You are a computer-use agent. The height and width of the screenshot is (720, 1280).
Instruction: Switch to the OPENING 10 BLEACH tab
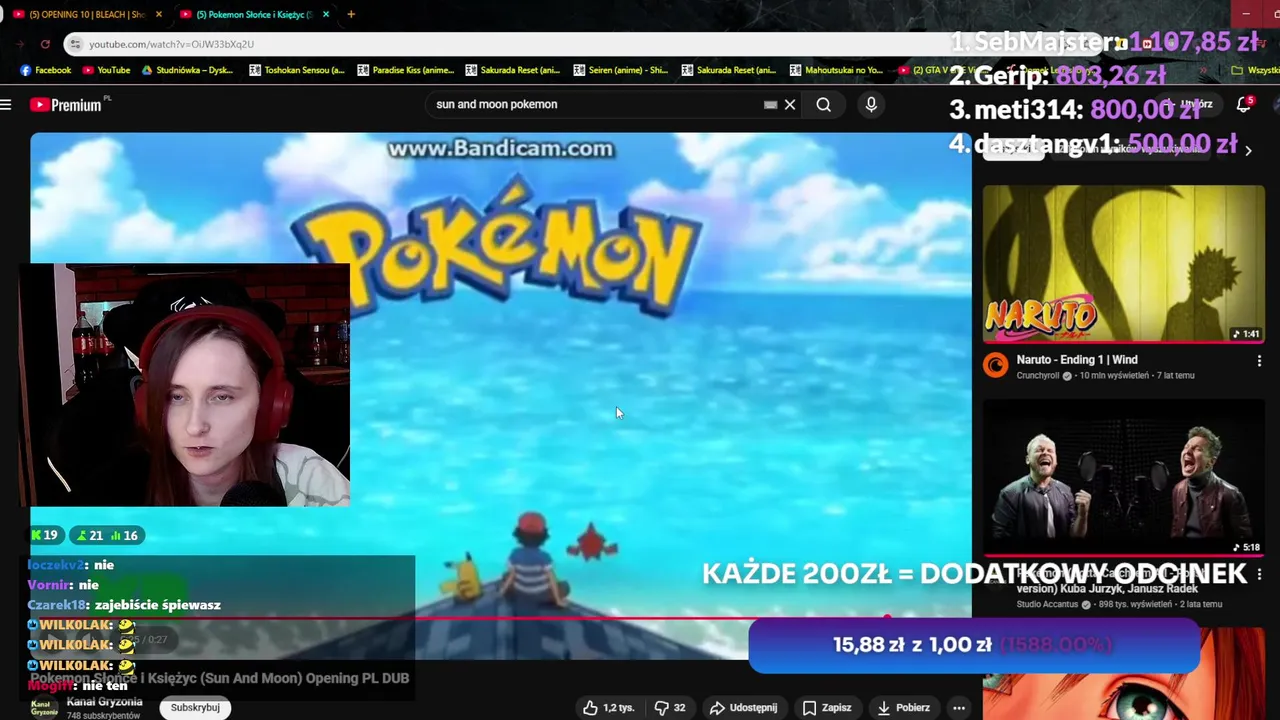(86, 14)
